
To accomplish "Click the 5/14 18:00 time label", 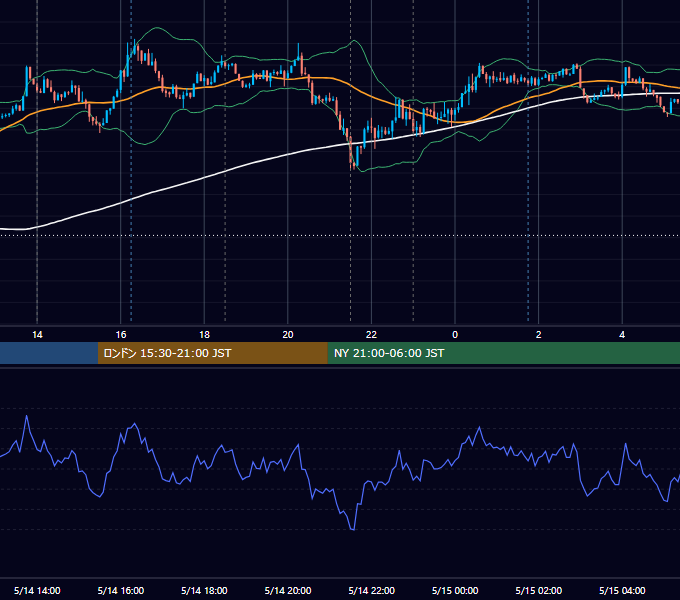I will (x=204, y=590).
